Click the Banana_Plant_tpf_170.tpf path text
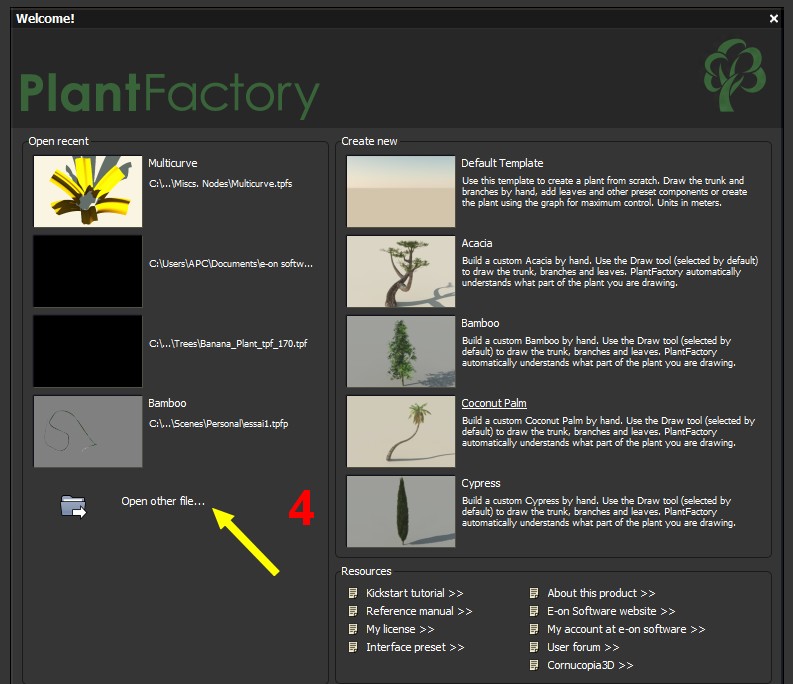 (228, 344)
